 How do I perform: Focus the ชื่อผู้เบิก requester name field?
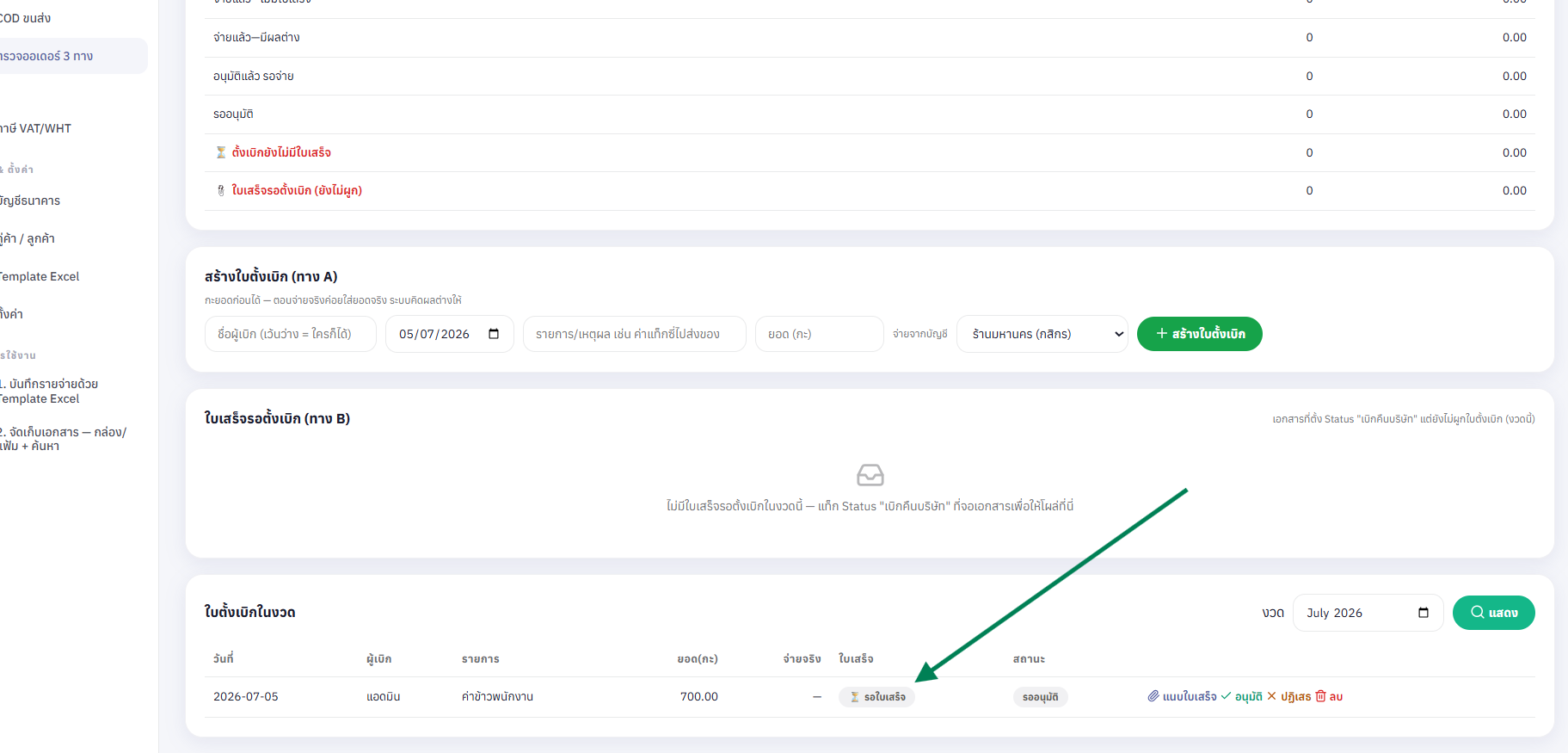[291, 334]
